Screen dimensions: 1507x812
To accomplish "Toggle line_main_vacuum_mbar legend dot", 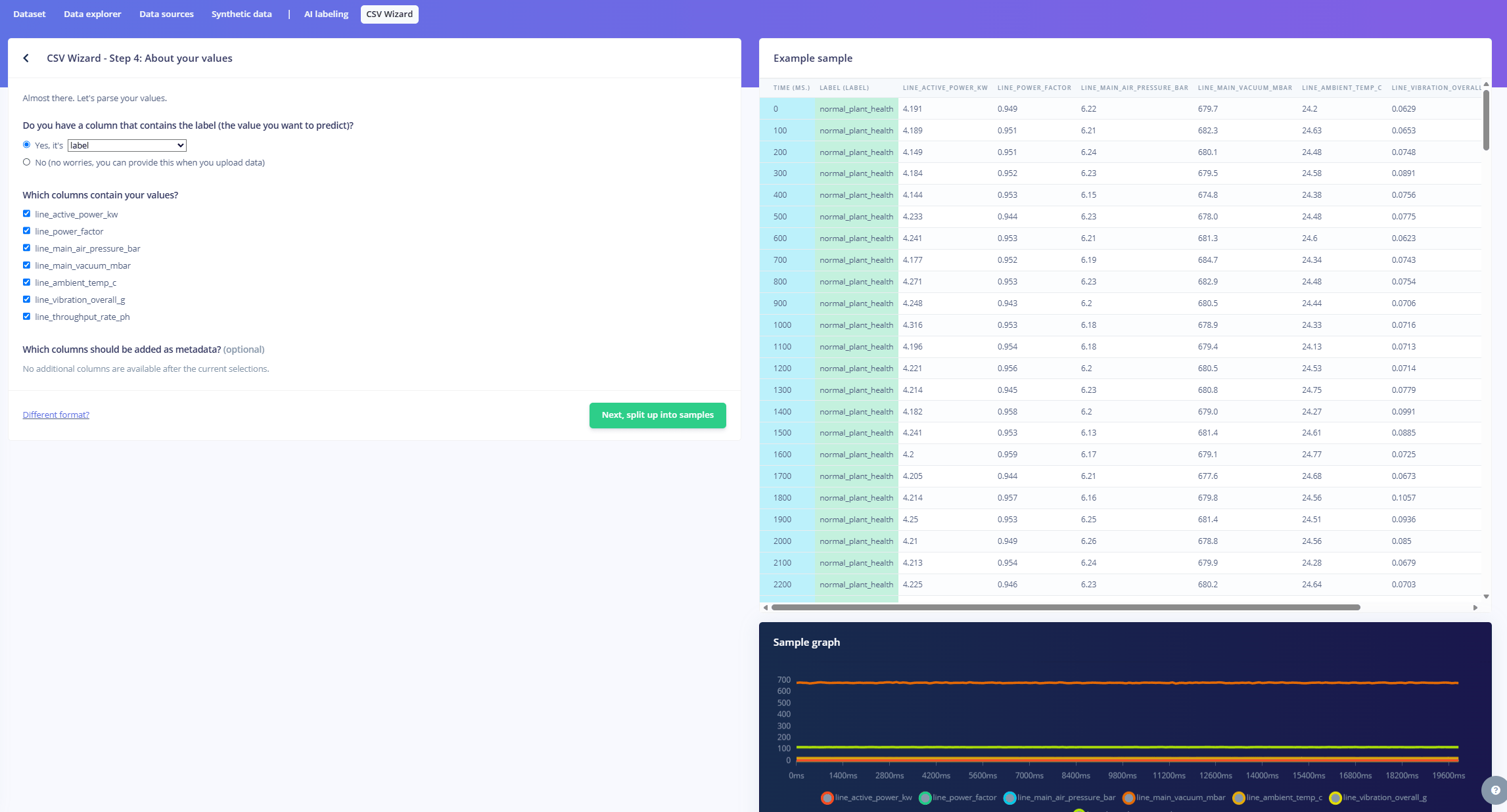I will (x=1128, y=798).
